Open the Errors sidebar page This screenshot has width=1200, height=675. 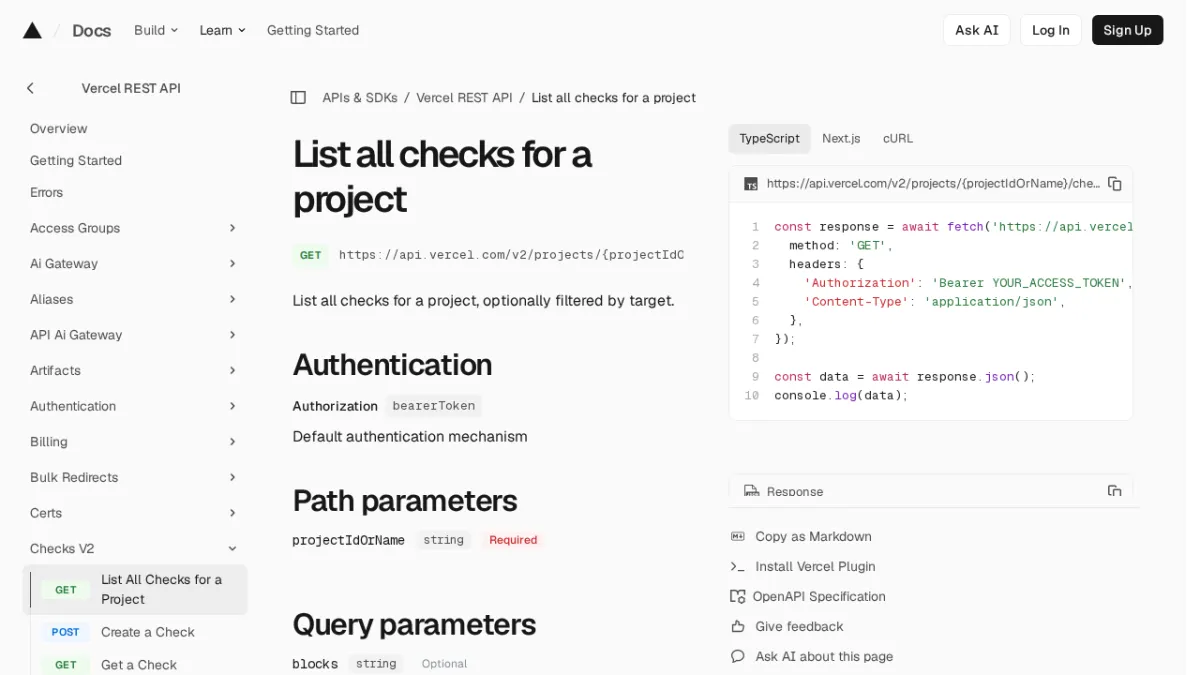pyautogui.click(x=46, y=193)
